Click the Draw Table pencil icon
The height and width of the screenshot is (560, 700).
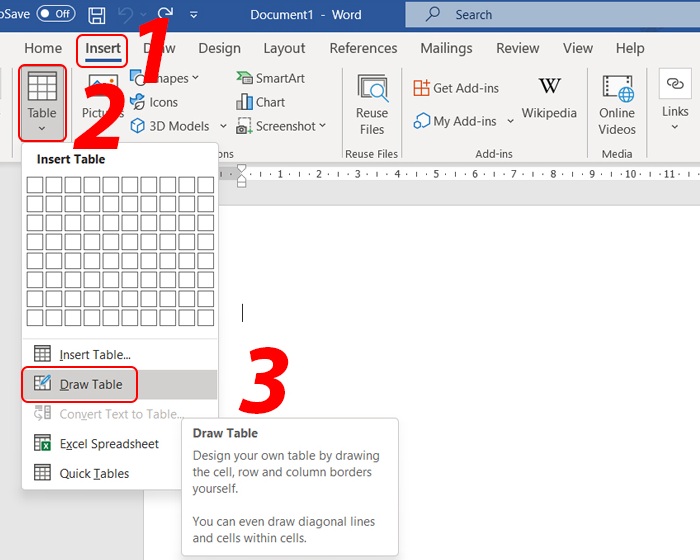coord(42,384)
